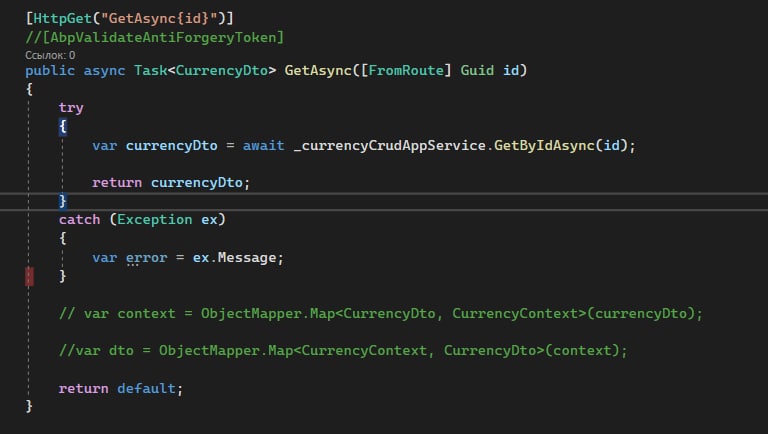Click the highlighted closing brace of the try block

click(x=63, y=201)
